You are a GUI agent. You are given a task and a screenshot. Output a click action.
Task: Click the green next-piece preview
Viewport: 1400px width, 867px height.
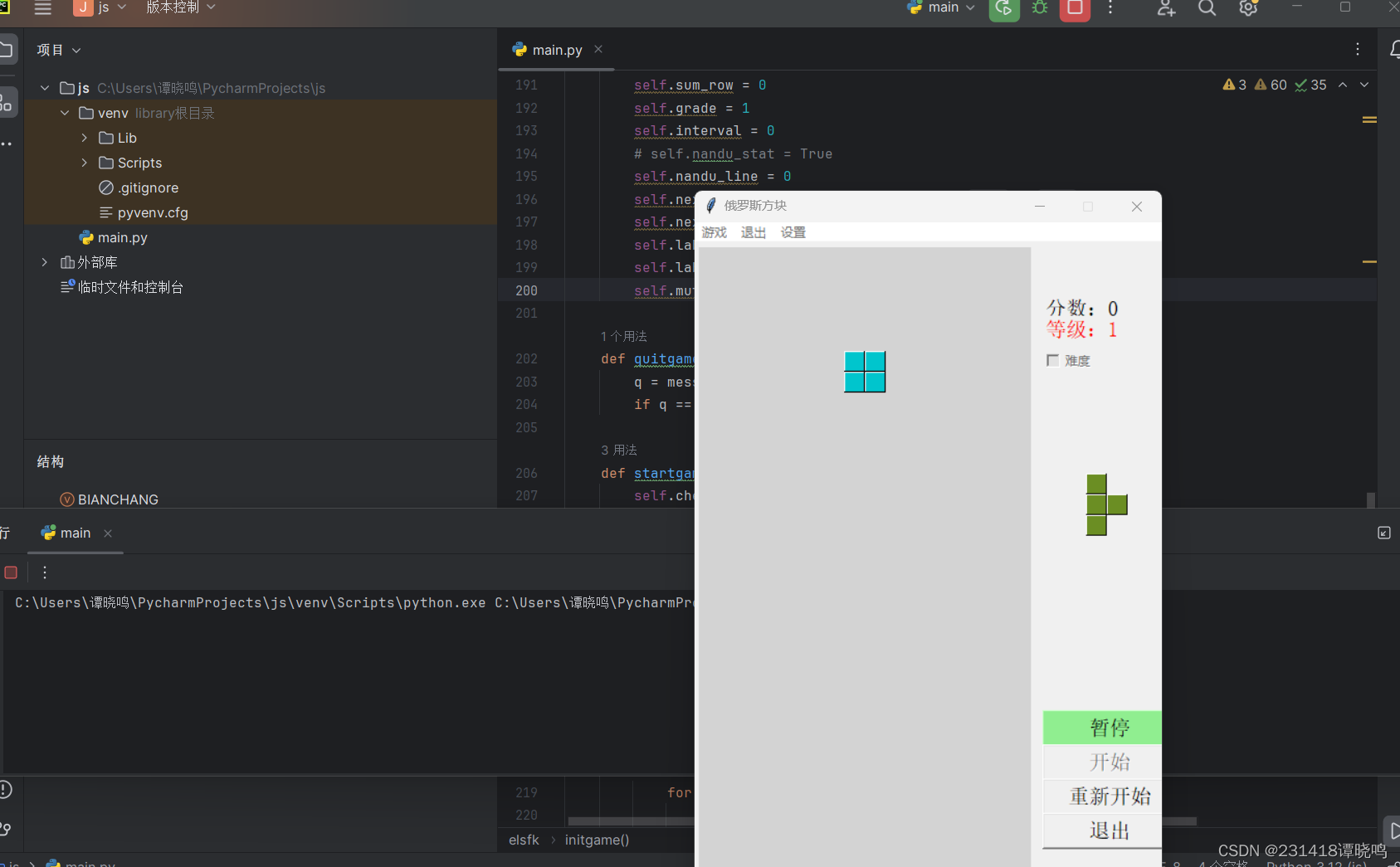[1106, 504]
